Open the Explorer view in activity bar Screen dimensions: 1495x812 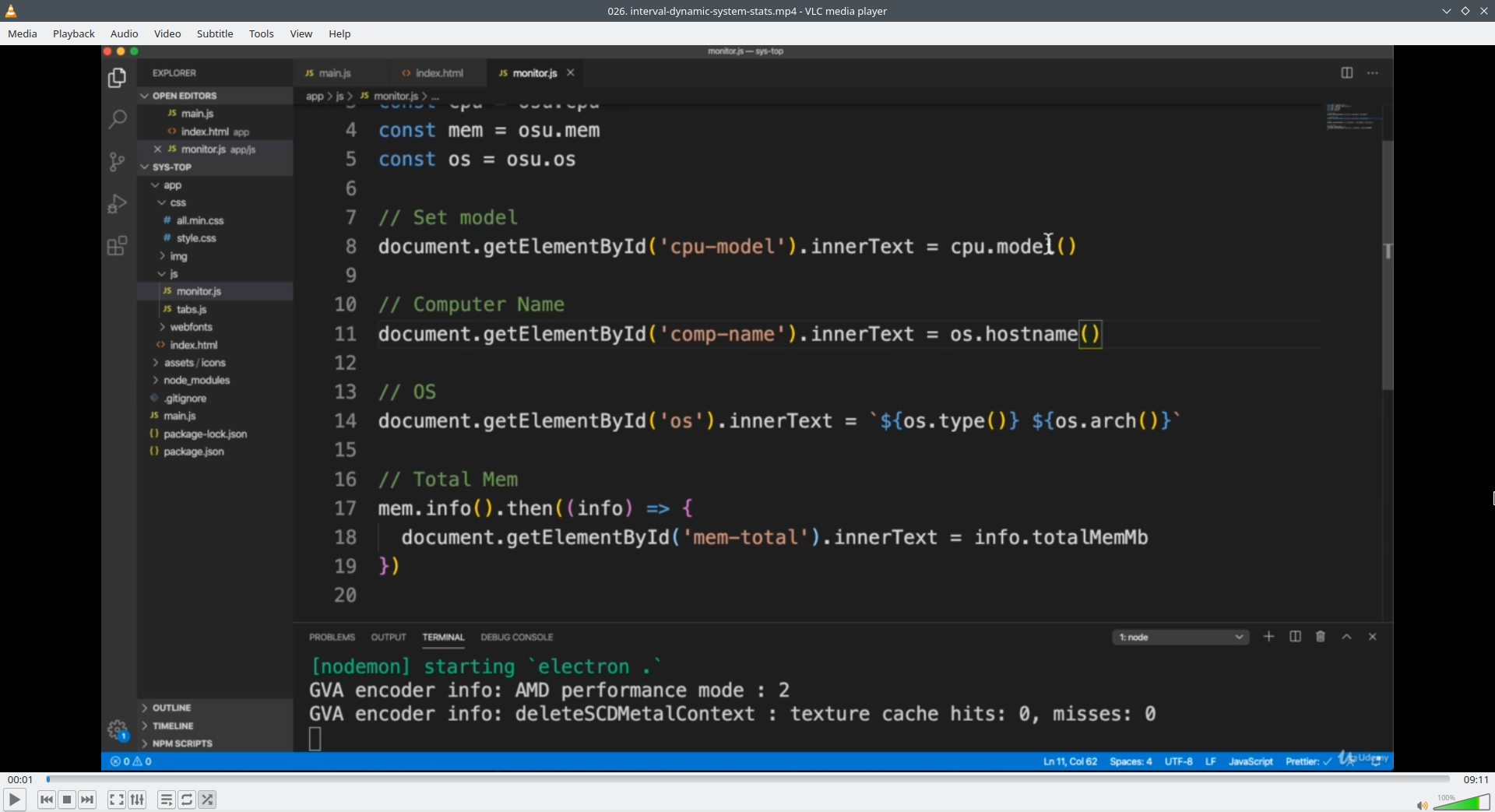[x=117, y=78]
